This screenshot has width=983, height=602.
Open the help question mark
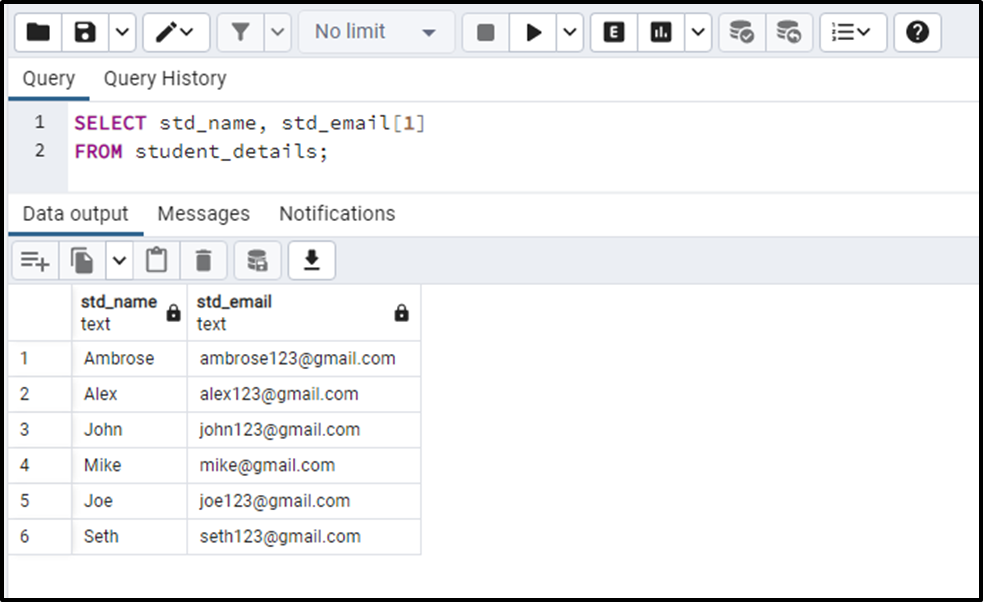(917, 32)
